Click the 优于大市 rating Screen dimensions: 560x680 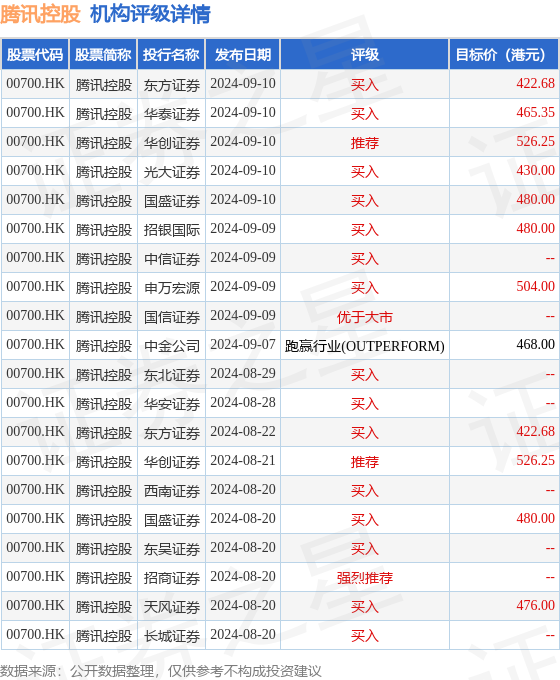[x=365, y=317]
